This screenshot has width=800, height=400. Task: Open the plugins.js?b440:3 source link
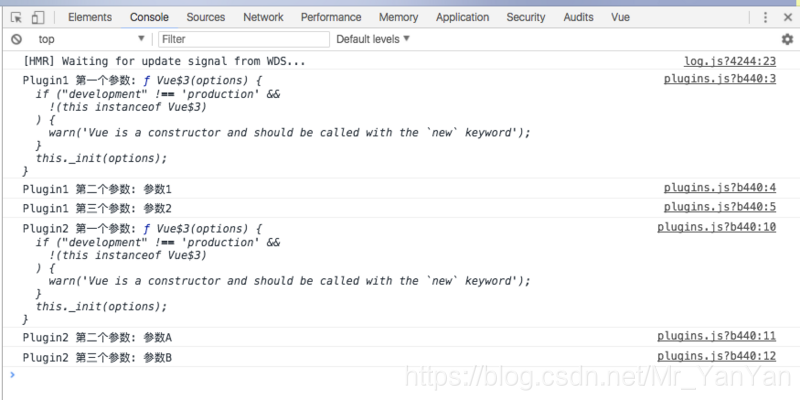click(719, 79)
